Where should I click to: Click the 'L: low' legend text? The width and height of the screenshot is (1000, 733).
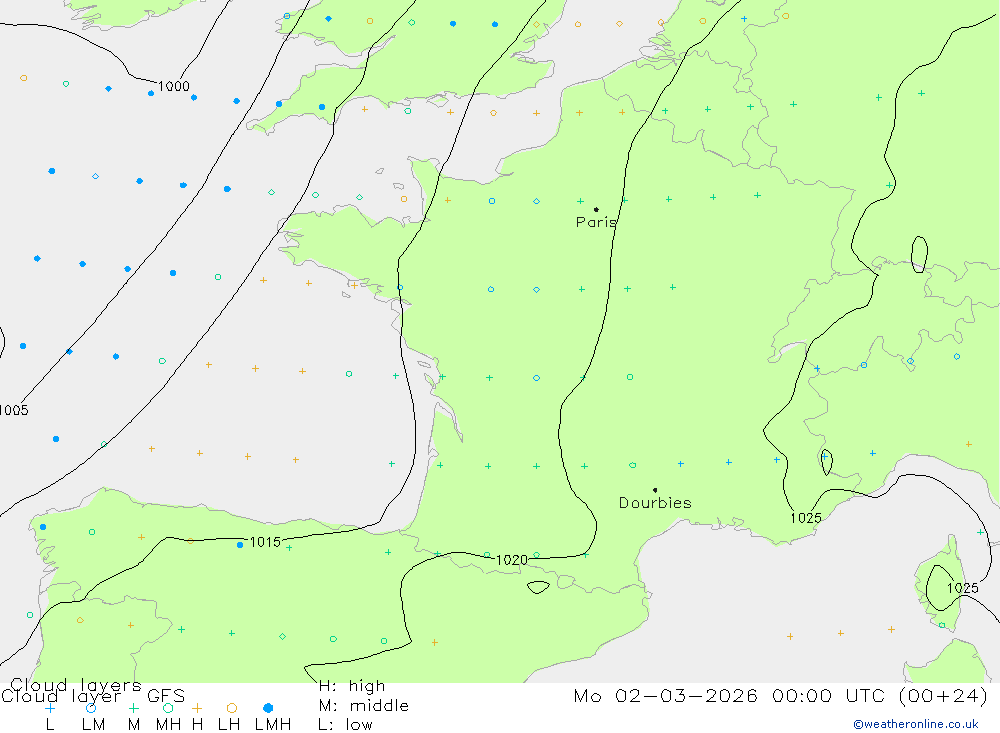click(x=345, y=725)
